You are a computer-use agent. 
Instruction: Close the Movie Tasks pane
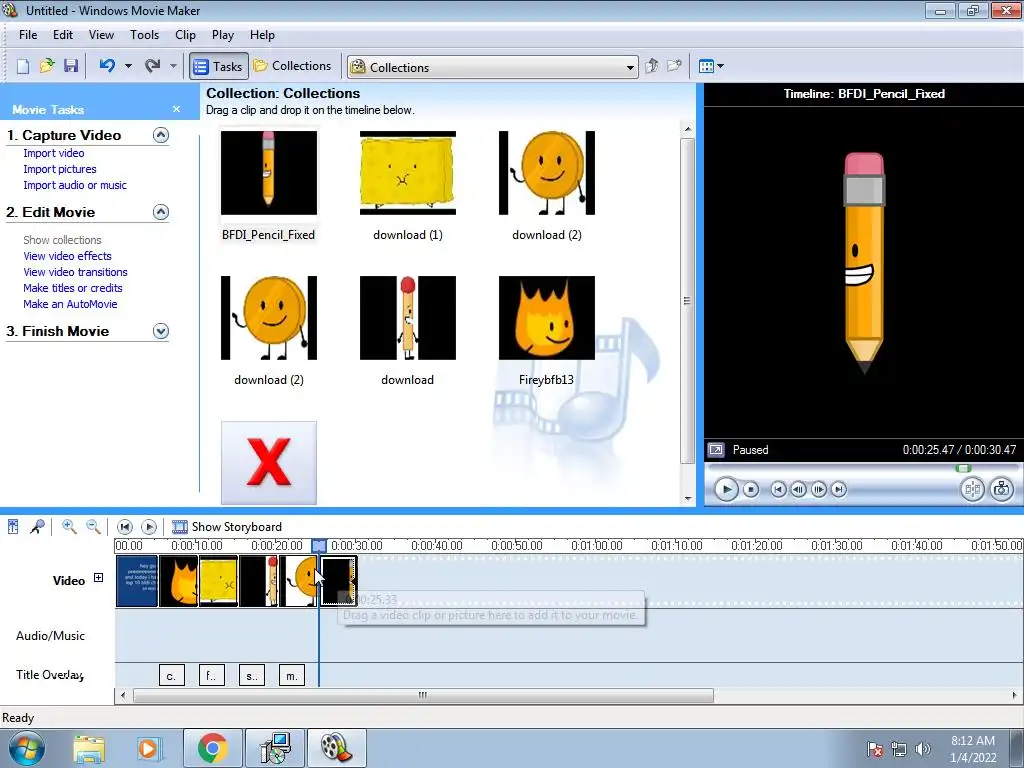tap(176, 109)
